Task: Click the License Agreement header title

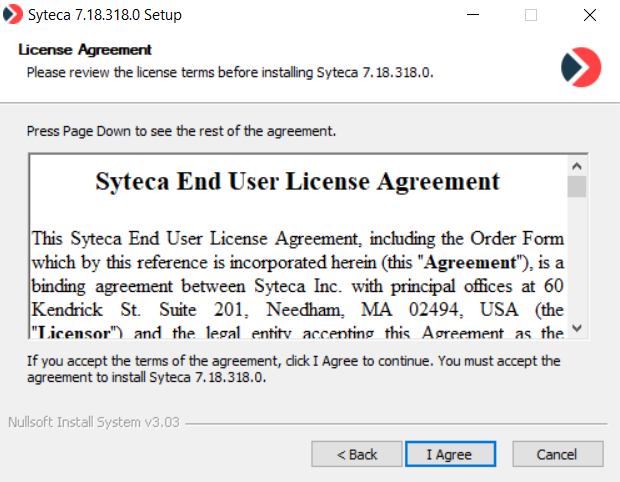Action: coord(85,50)
